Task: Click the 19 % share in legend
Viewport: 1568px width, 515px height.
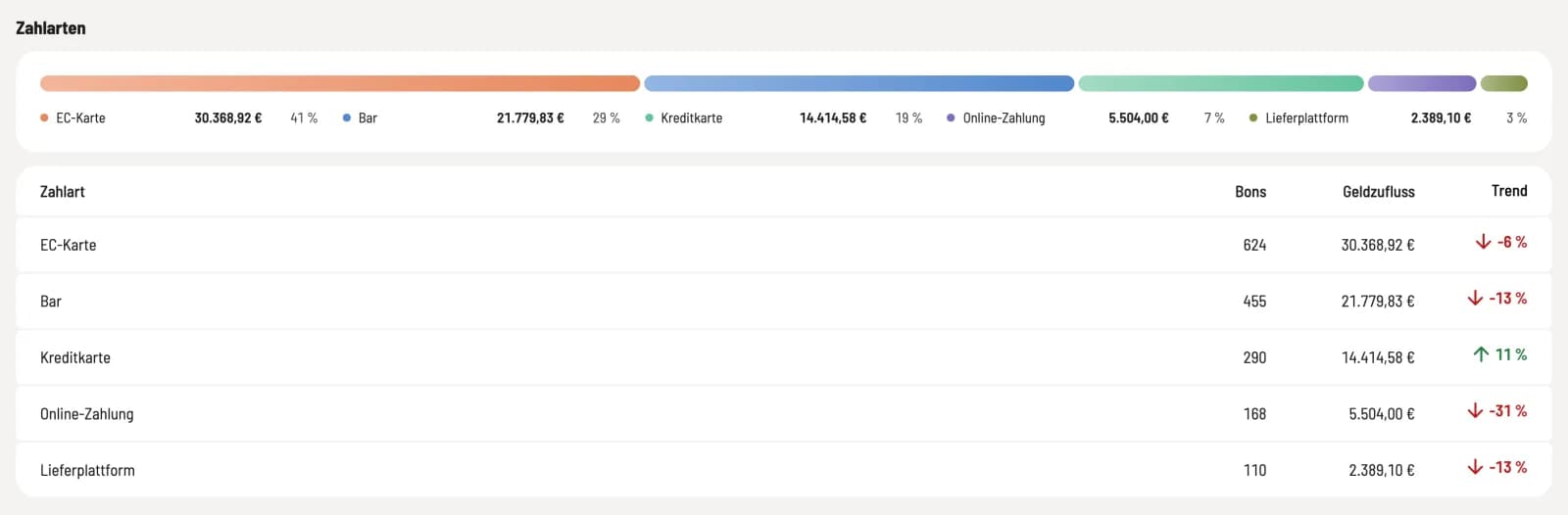Action: point(908,117)
